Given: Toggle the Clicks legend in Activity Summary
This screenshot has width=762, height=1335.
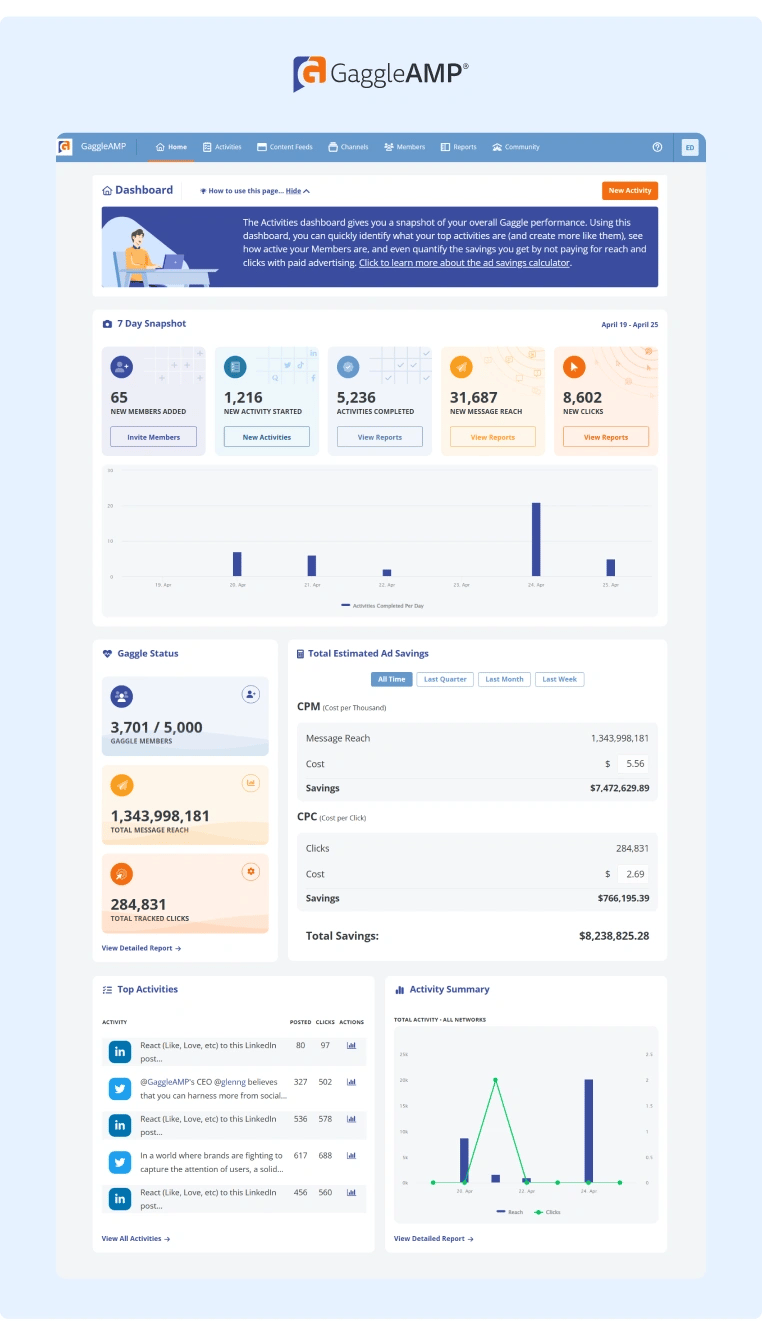Looking at the screenshot, I should 547,1212.
